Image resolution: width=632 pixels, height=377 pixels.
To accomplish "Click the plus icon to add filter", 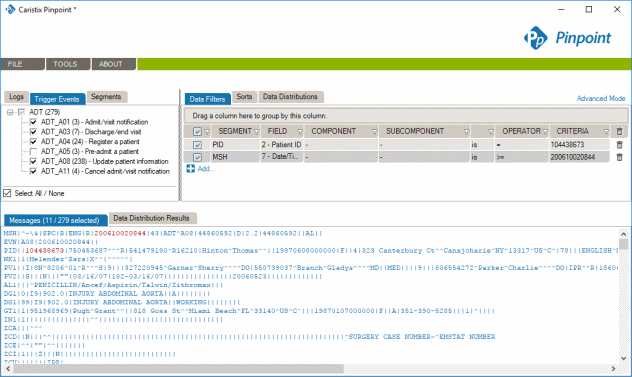I will click(190, 169).
